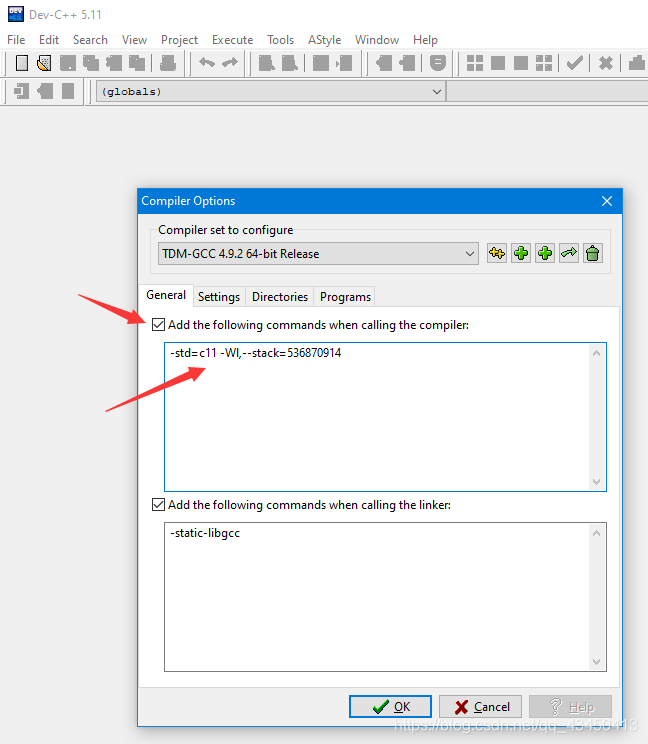Viewport: 648px width, 744px height.
Task: Click the Indent toolbar icon
Action: (x=321, y=63)
